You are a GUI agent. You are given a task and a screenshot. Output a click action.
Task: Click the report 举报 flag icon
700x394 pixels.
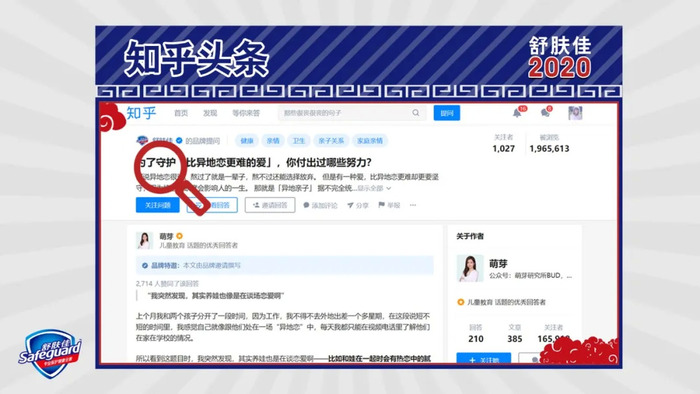tap(381, 205)
